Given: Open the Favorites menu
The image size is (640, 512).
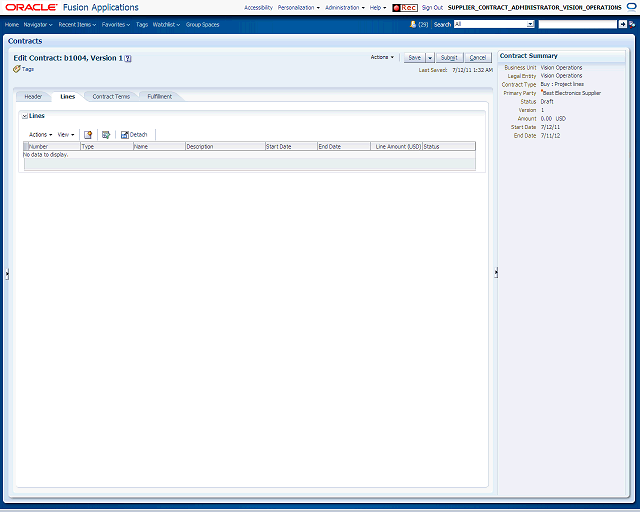Looking at the screenshot, I should point(116,24).
